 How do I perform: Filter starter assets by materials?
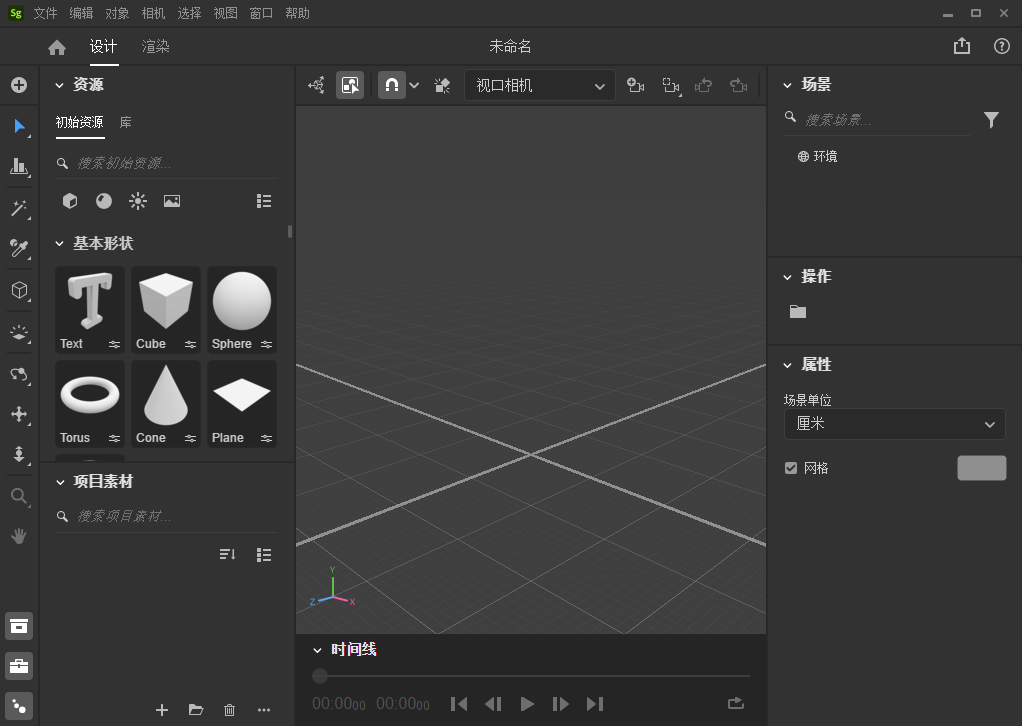coord(104,201)
